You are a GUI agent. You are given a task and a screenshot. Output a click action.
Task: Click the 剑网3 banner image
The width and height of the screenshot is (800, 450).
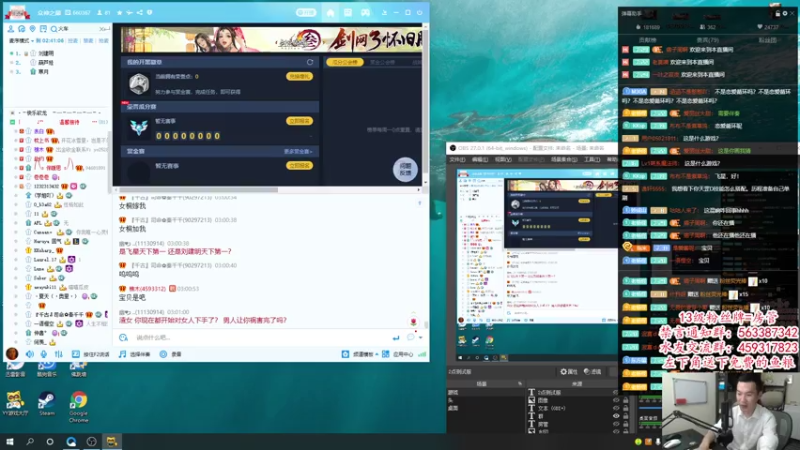271,39
